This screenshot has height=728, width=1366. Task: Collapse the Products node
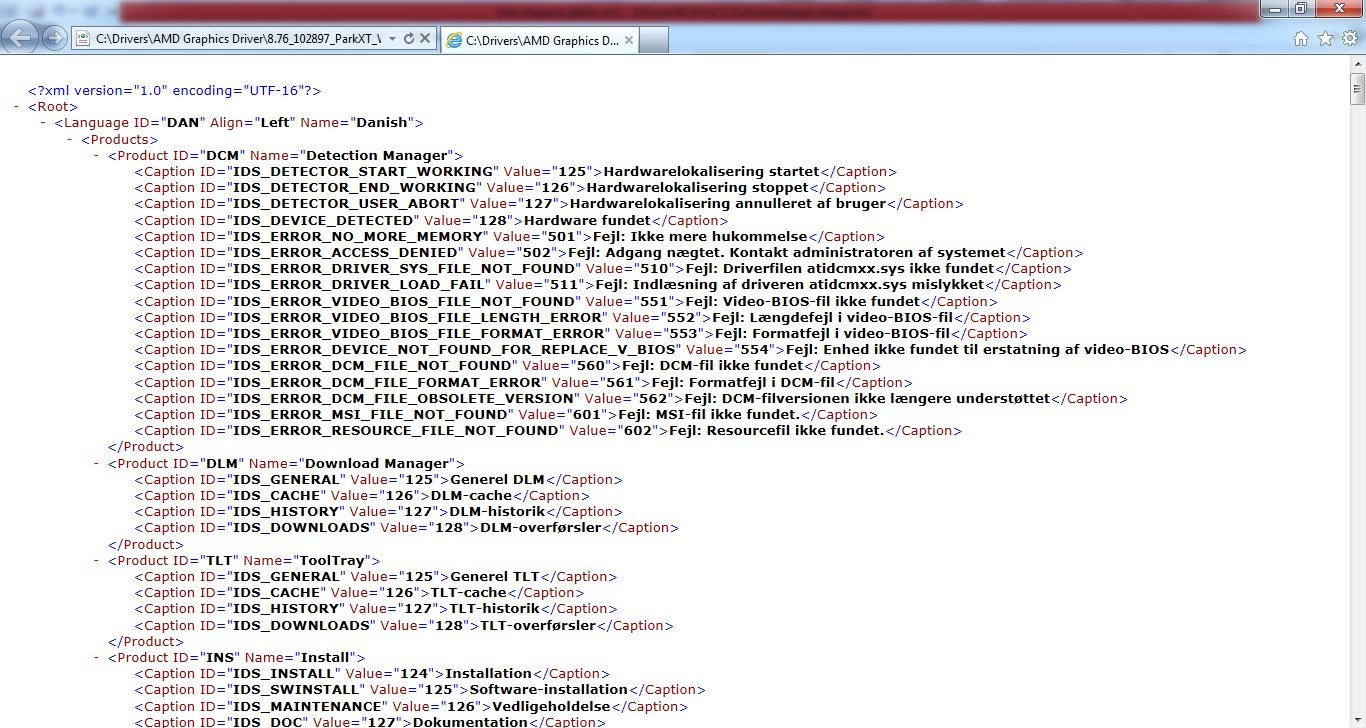click(70, 139)
